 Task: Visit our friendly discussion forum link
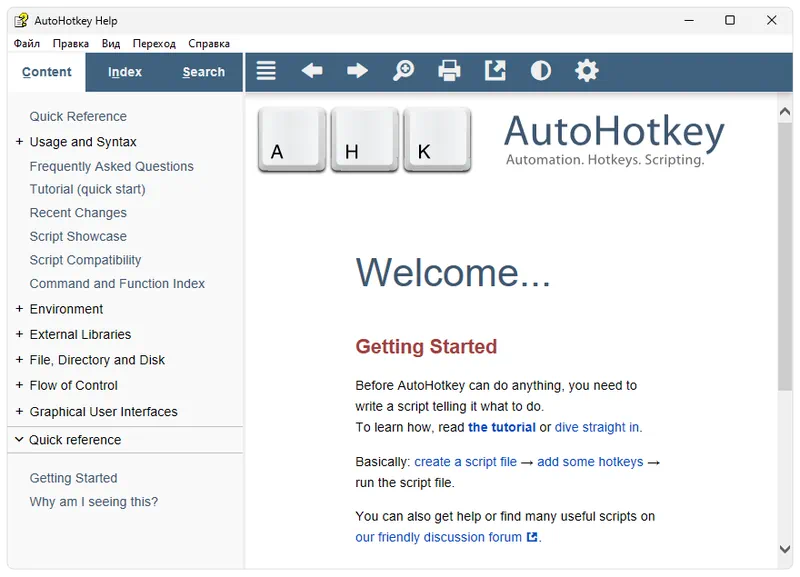(438, 537)
